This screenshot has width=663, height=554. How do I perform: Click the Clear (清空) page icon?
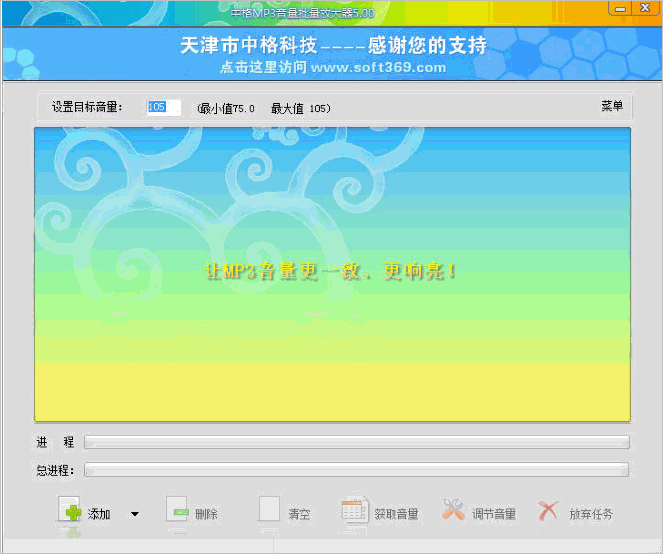click(269, 509)
